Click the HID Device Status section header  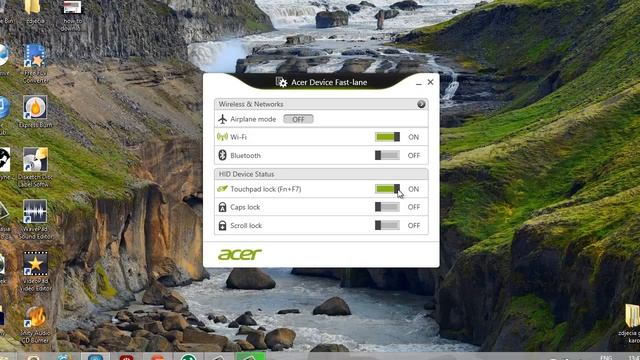[x=321, y=174]
